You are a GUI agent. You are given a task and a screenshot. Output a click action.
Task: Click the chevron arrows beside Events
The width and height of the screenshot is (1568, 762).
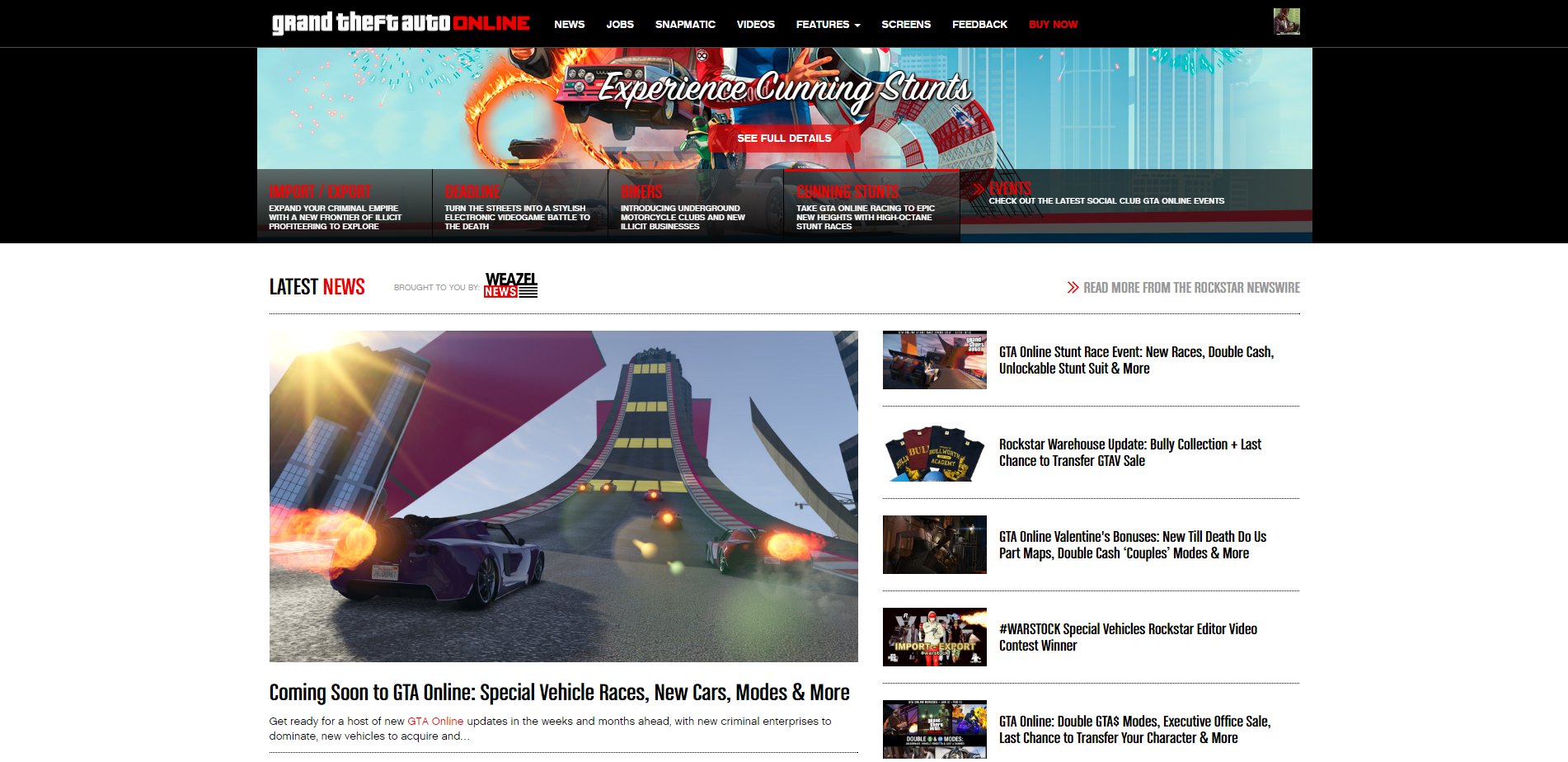[979, 189]
